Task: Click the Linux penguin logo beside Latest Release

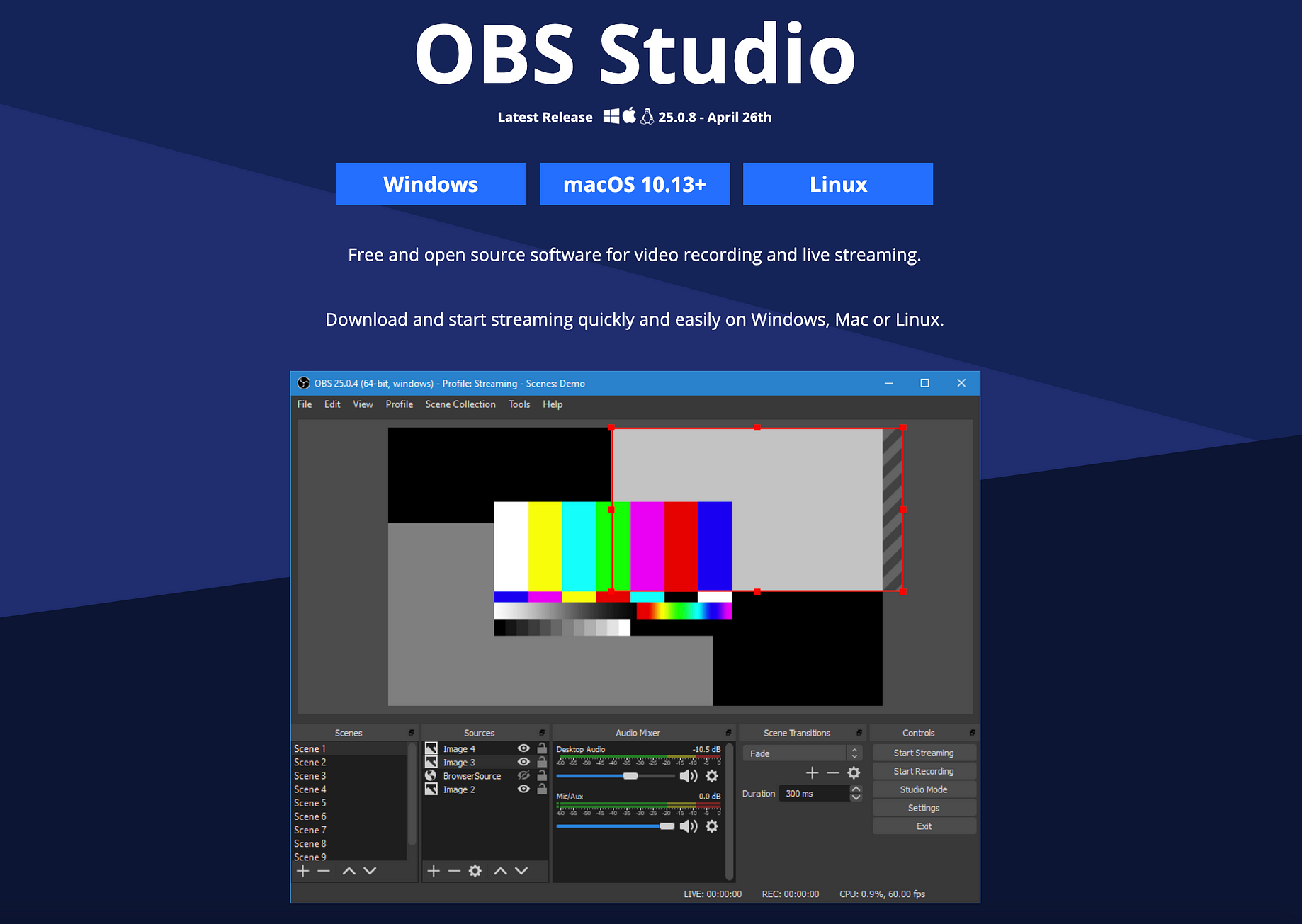Action: coord(647,116)
